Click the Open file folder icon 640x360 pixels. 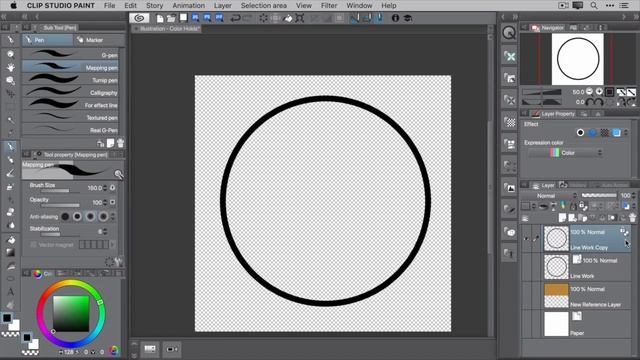(x=171, y=18)
